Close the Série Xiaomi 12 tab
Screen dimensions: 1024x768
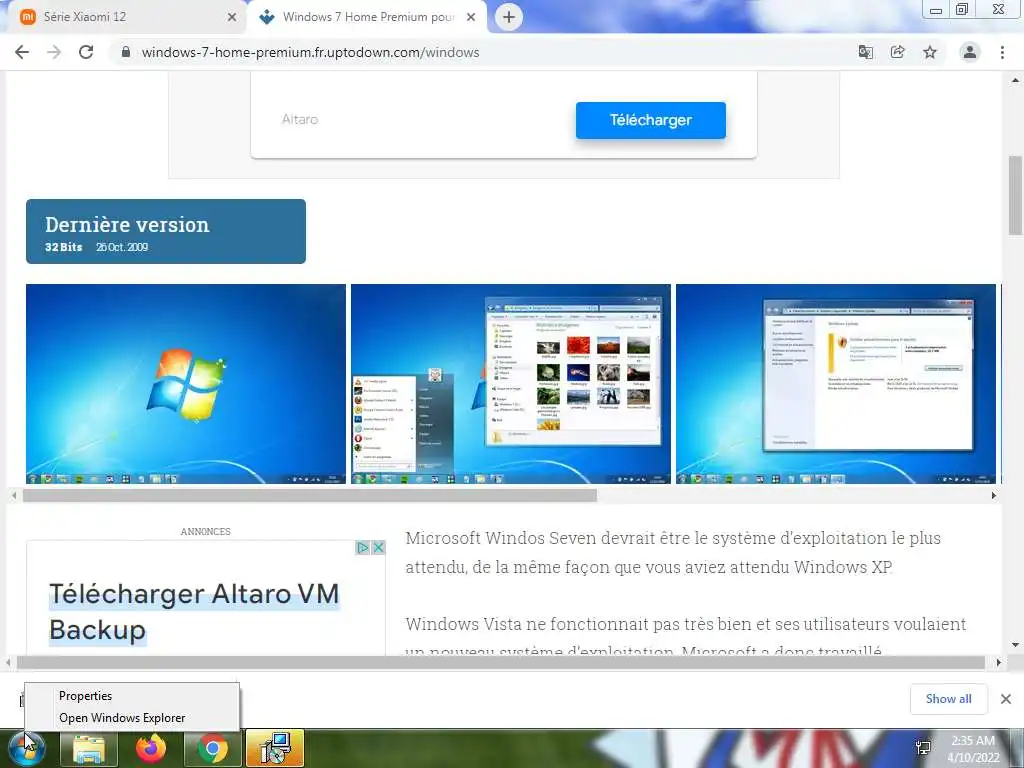coord(232,17)
